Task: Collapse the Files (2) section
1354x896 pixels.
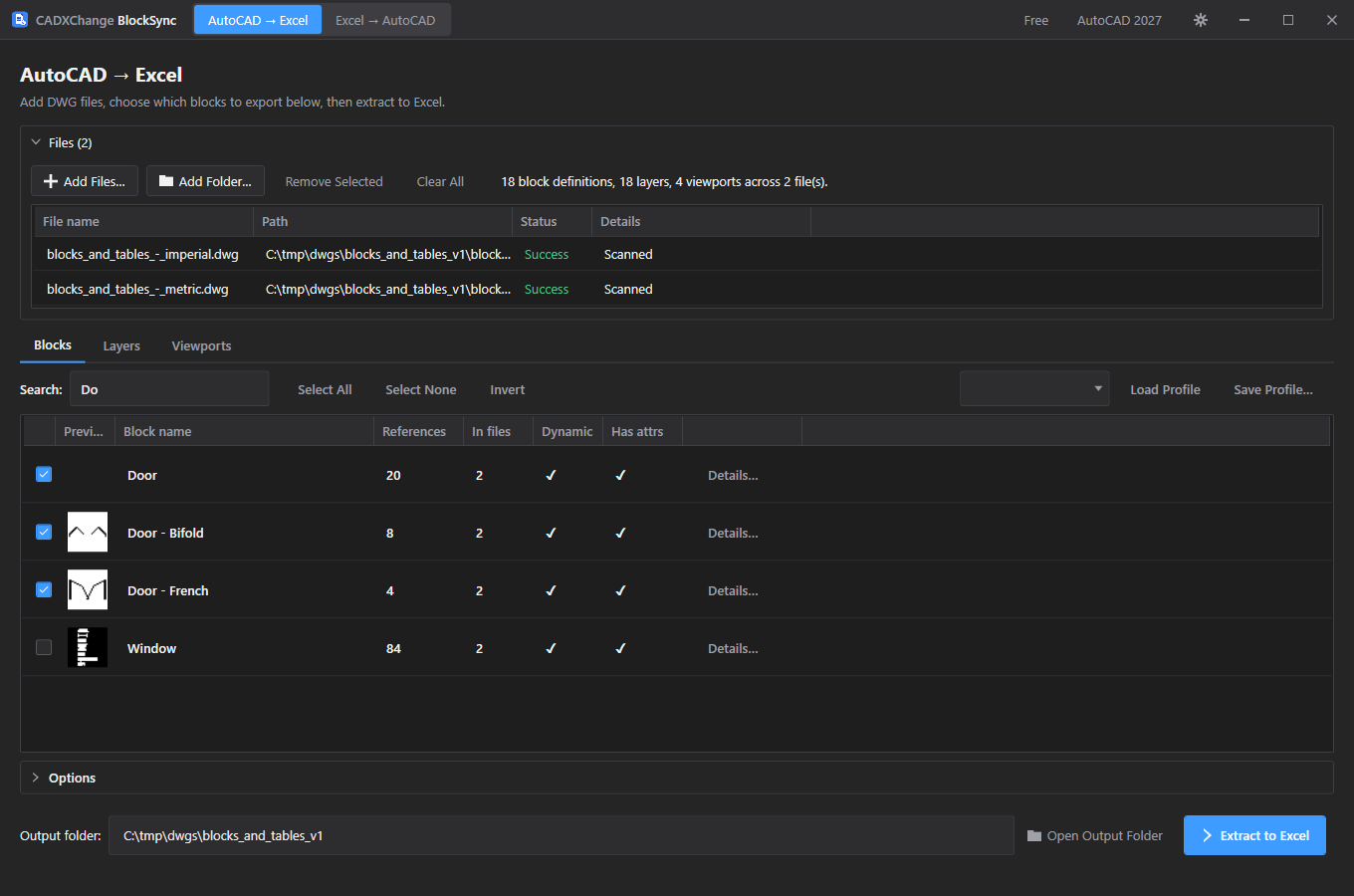Action: [x=36, y=142]
